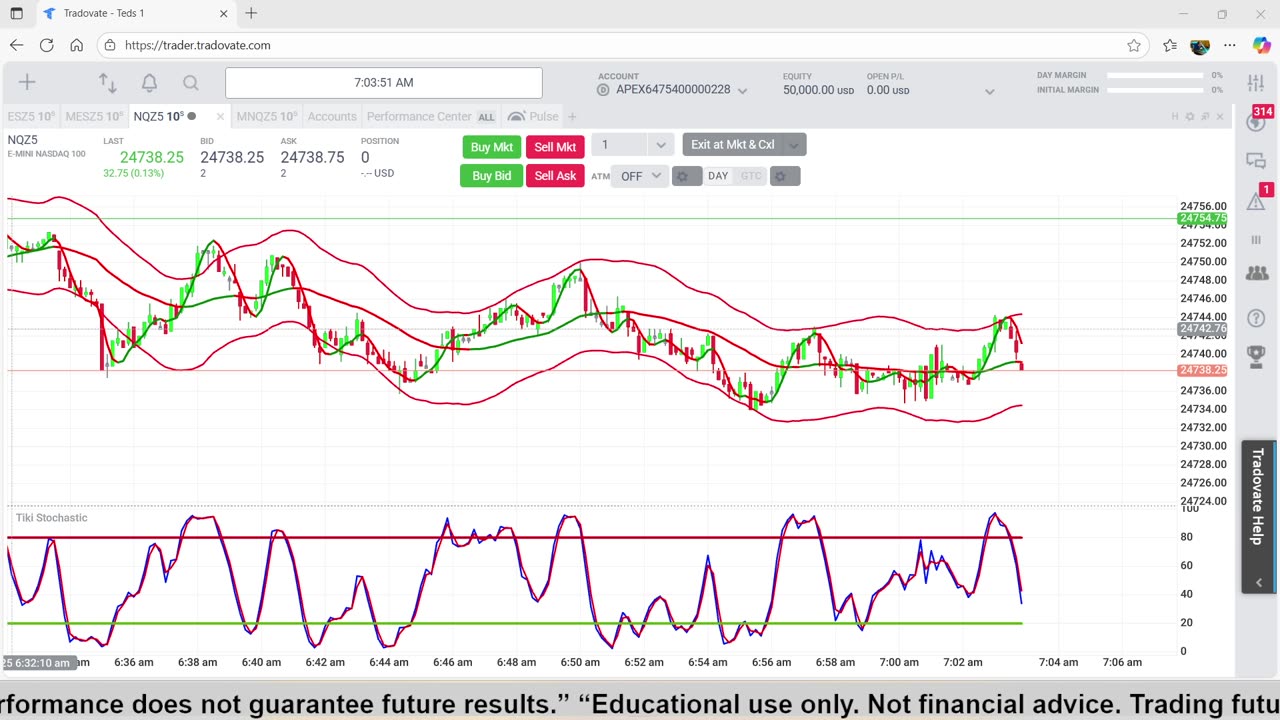Select DAY time-in-force option
Image resolution: width=1280 pixels, height=720 pixels.
coord(718,176)
